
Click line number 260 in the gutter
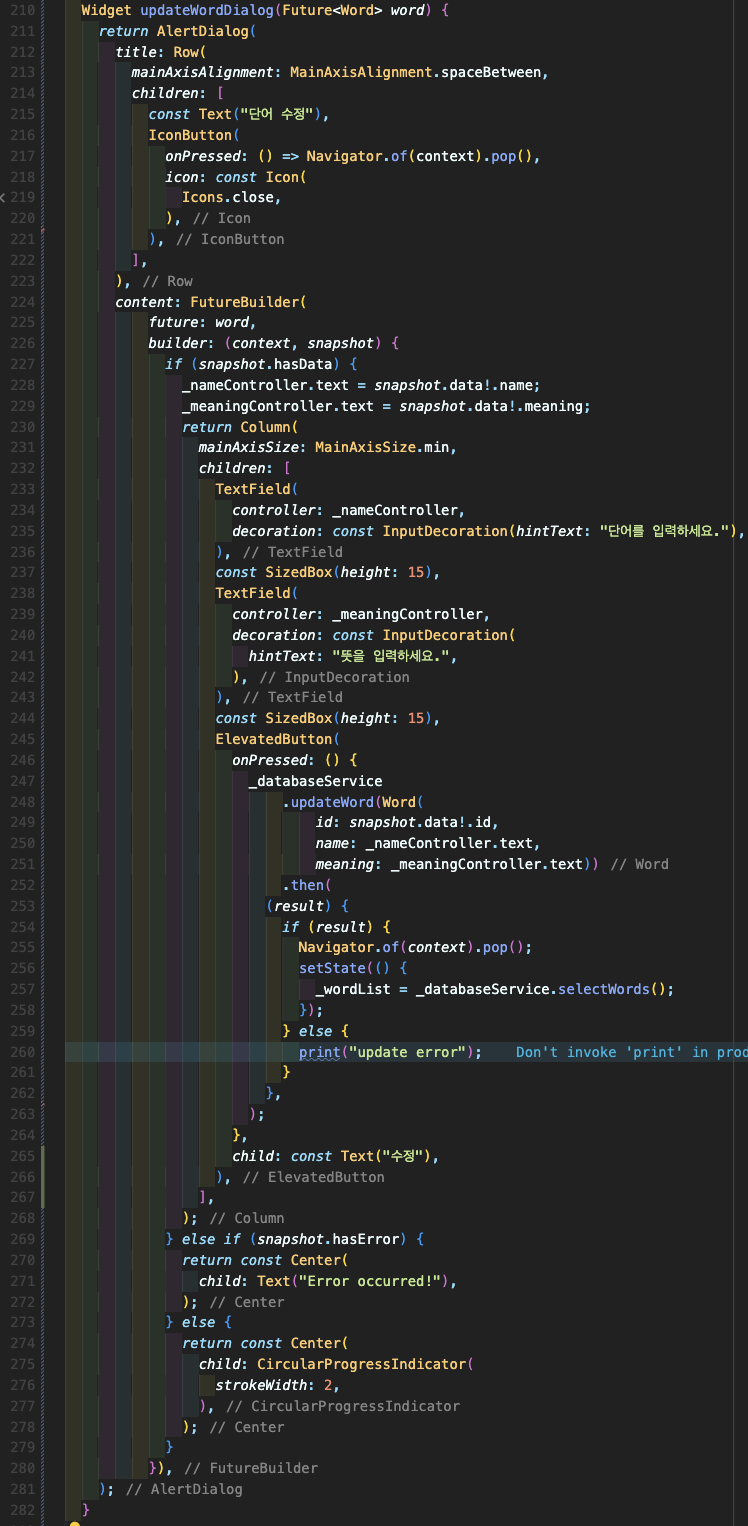click(24, 1052)
